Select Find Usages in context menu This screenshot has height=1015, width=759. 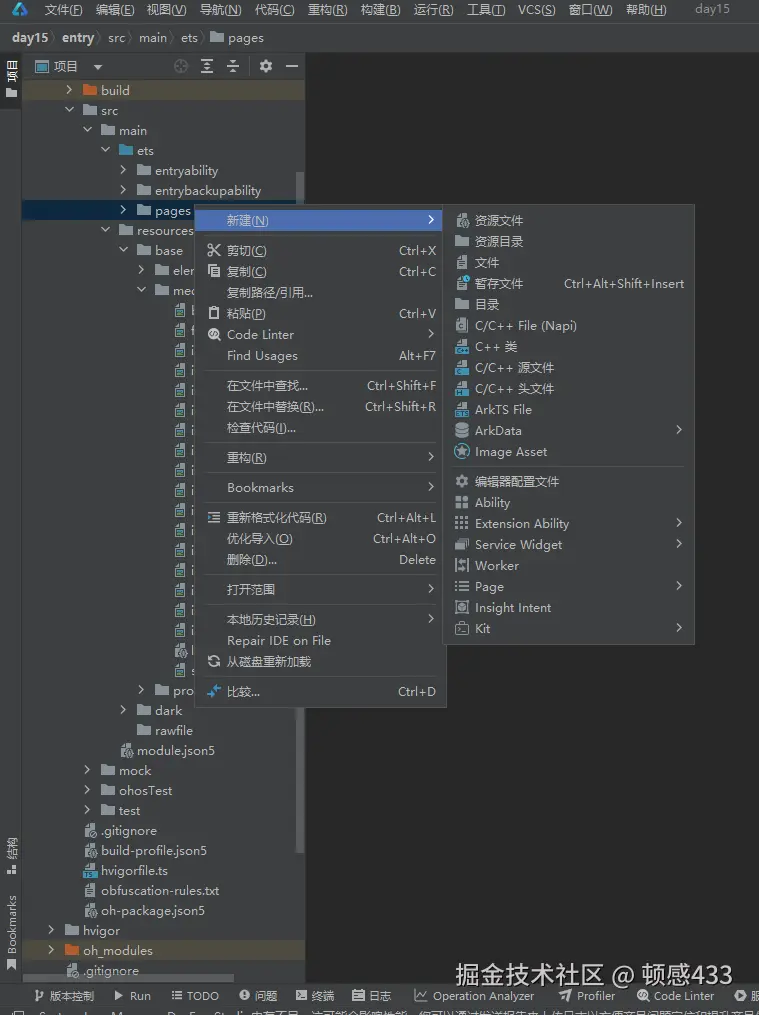(x=321, y=355)
